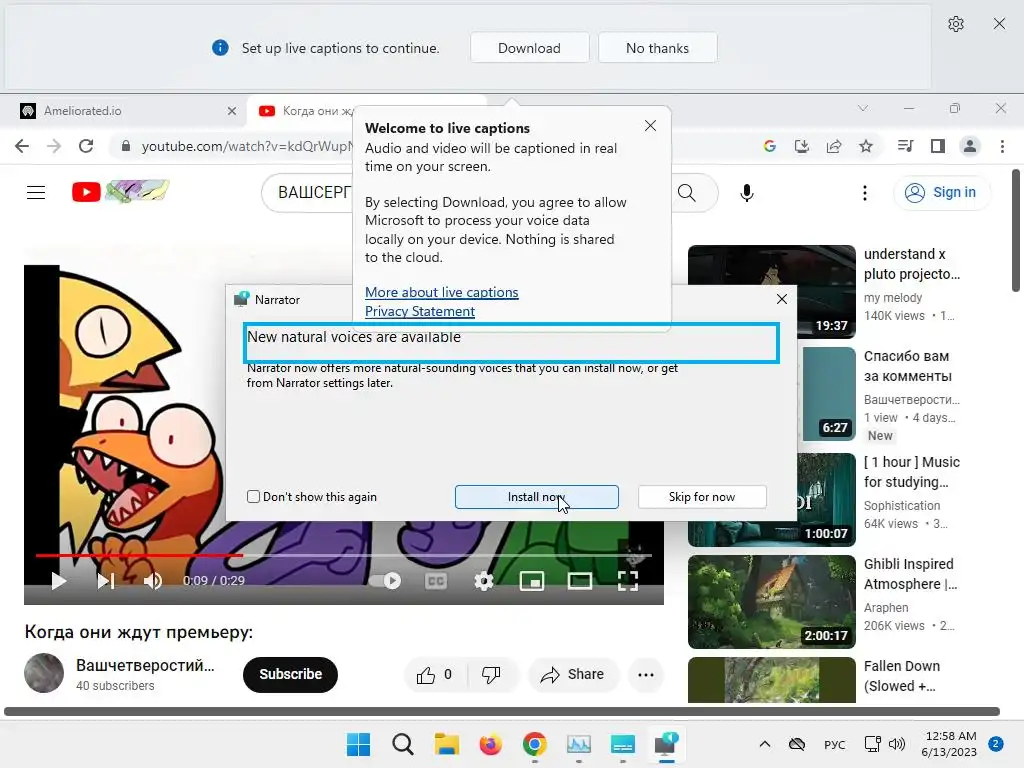1024x768 pixels.
Task: Toggle autoplay switch
Action: pyautogui.click(x=385, y=581)
